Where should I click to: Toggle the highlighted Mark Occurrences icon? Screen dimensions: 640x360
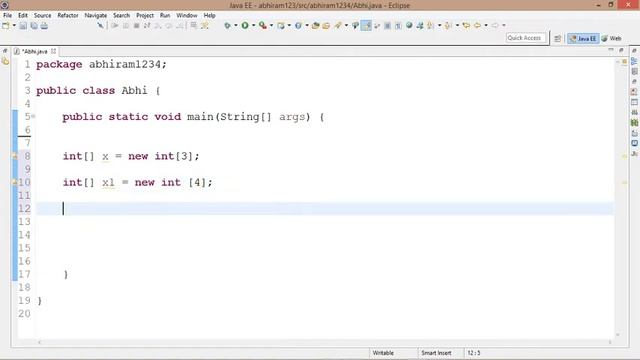(366, 25)
